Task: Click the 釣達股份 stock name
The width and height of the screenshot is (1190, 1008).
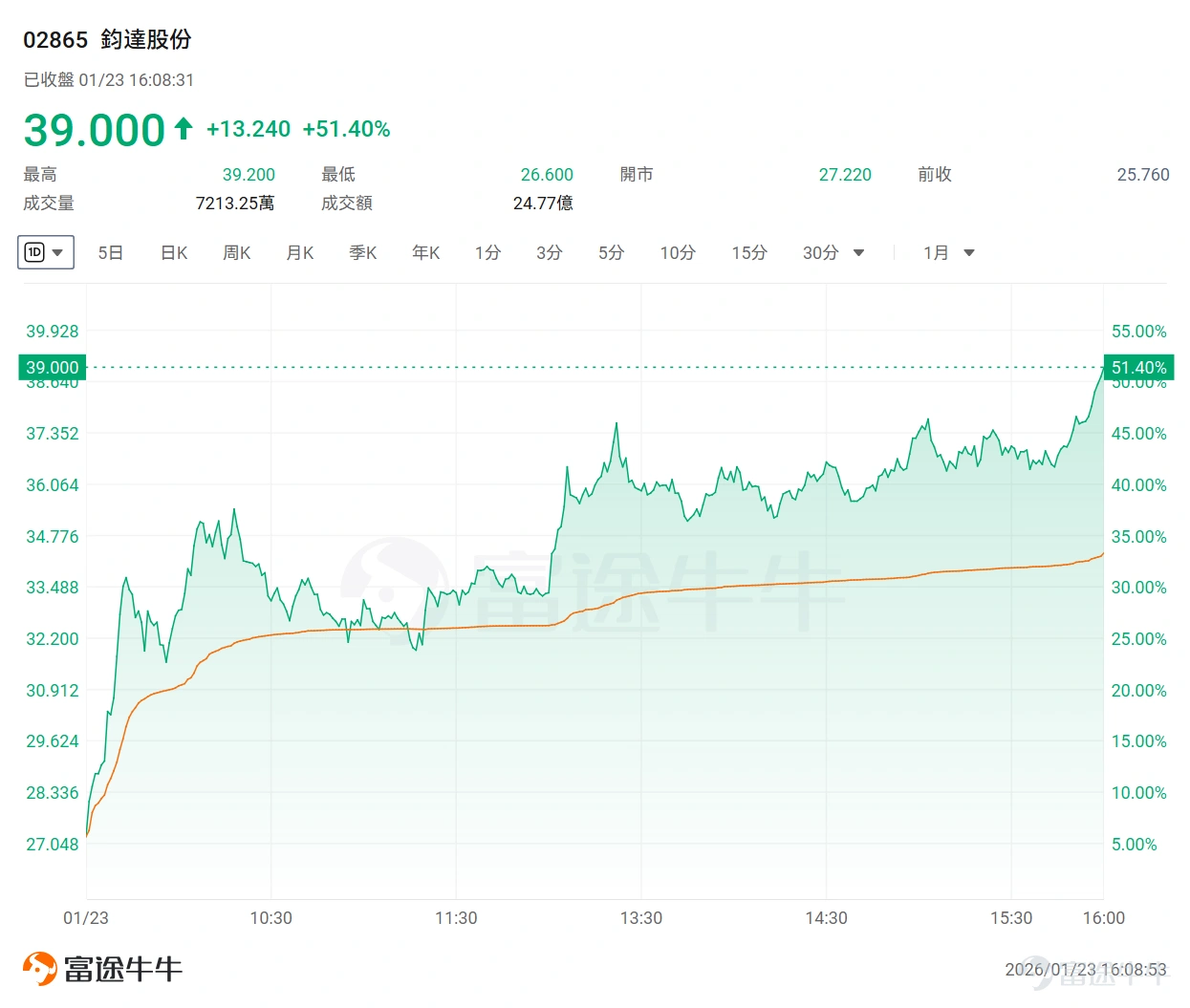Action: pos(146,39)
